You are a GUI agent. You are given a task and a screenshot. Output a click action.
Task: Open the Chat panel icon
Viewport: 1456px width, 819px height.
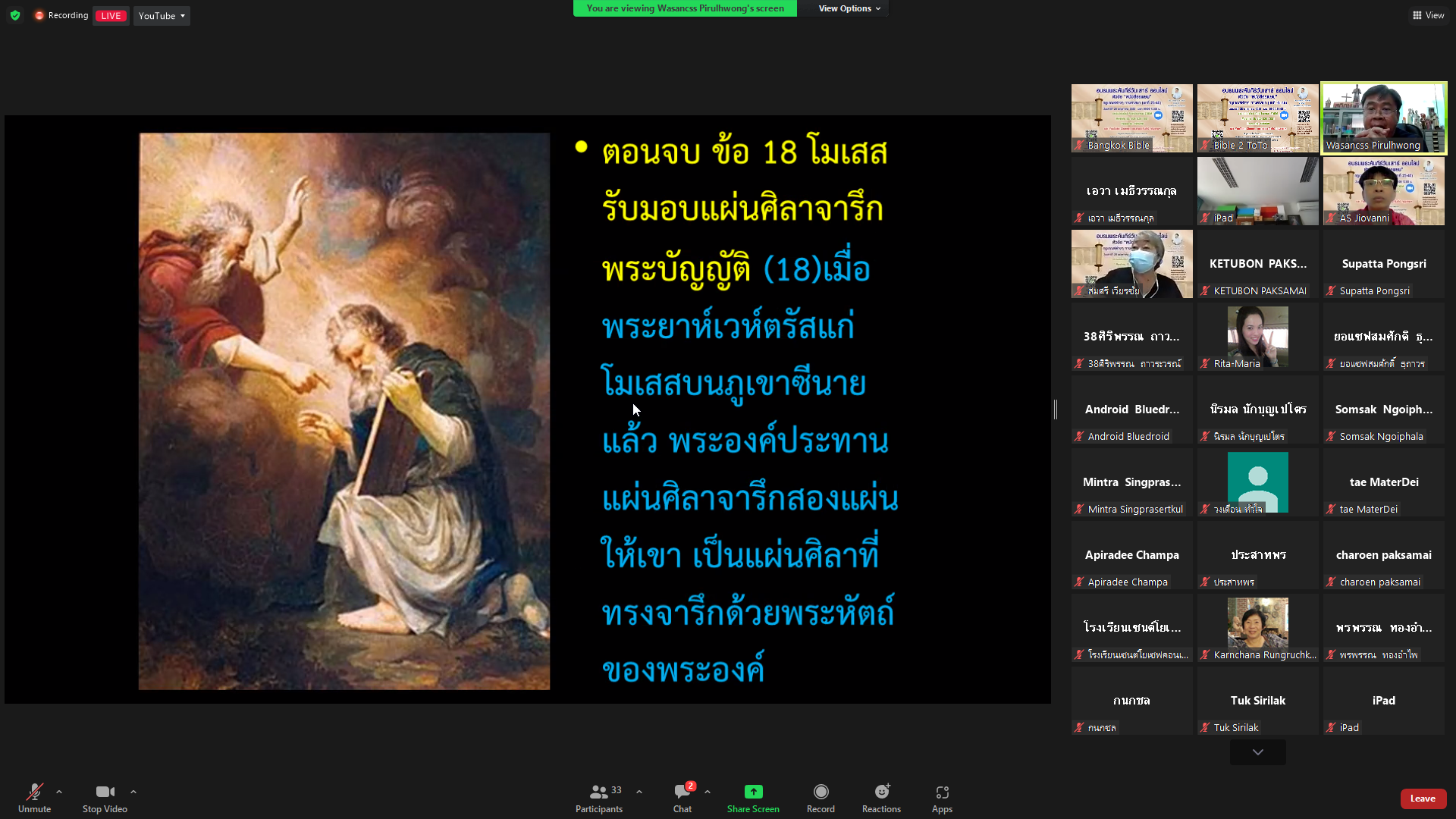pyautogui.click(x=682, y=792)
